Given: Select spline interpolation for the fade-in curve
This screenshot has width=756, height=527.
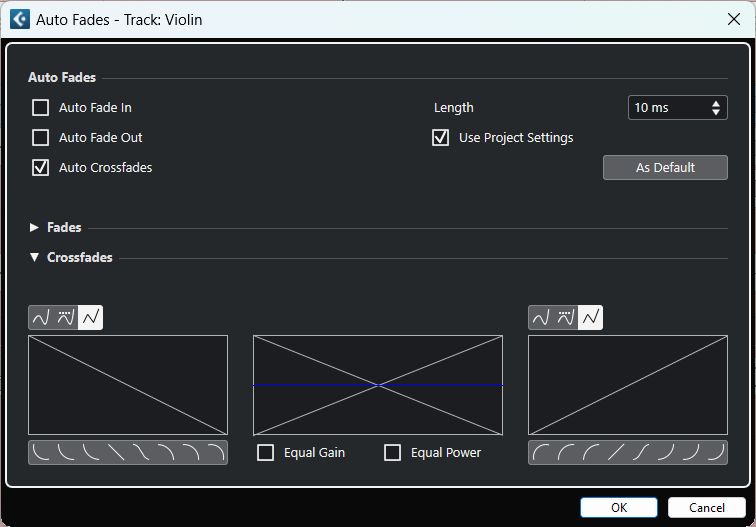Looking at the screenshot, I should click(541, 318).
